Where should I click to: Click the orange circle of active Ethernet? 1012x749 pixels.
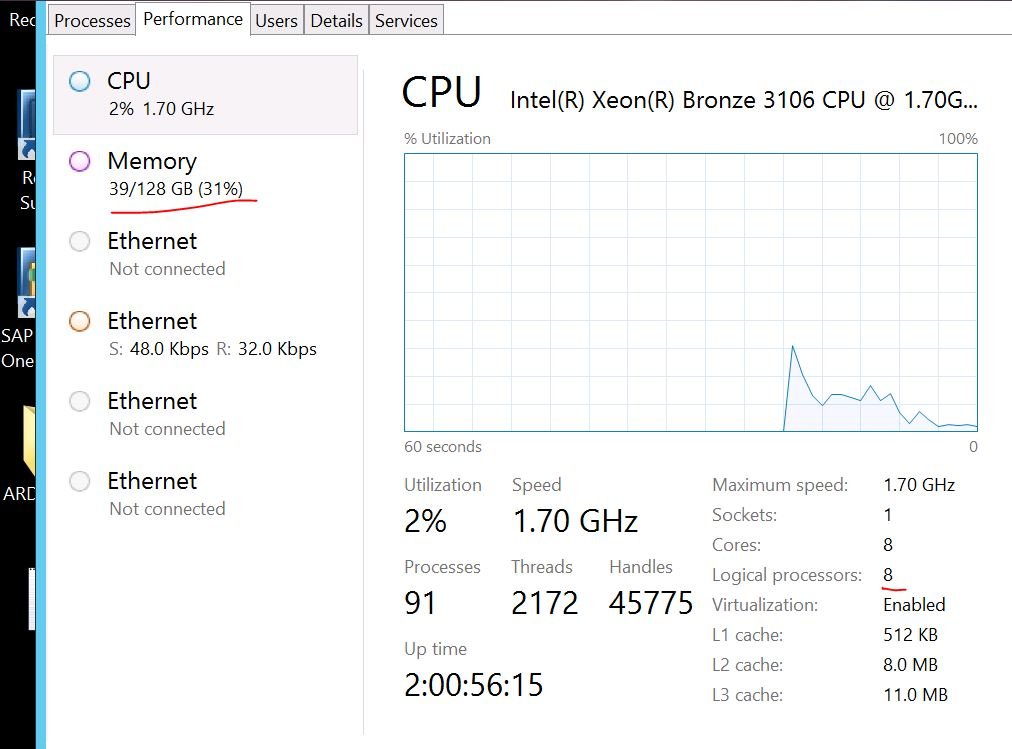tap(79, 321)
